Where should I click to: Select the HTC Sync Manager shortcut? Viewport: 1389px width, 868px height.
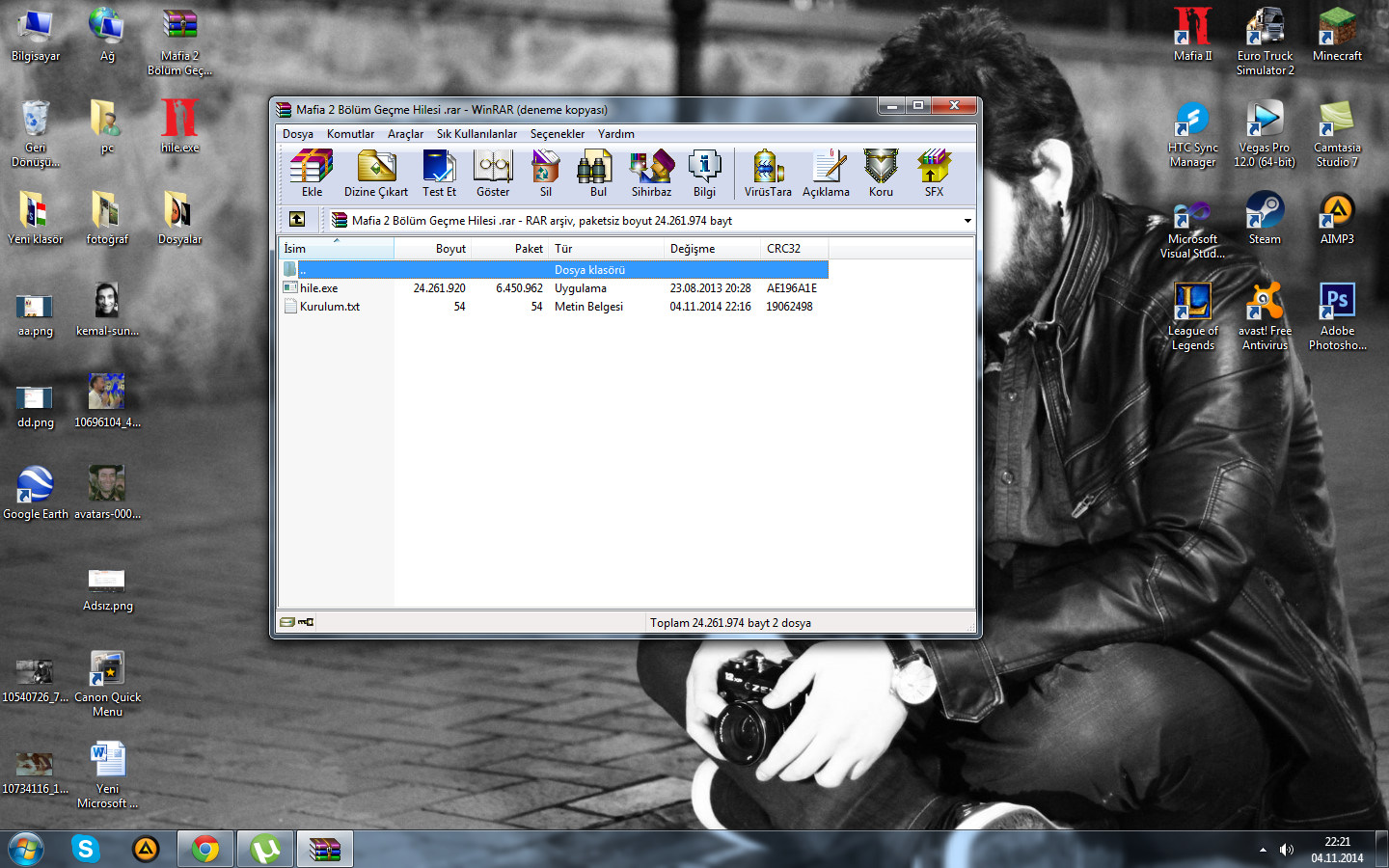(x=1192, y=133)
